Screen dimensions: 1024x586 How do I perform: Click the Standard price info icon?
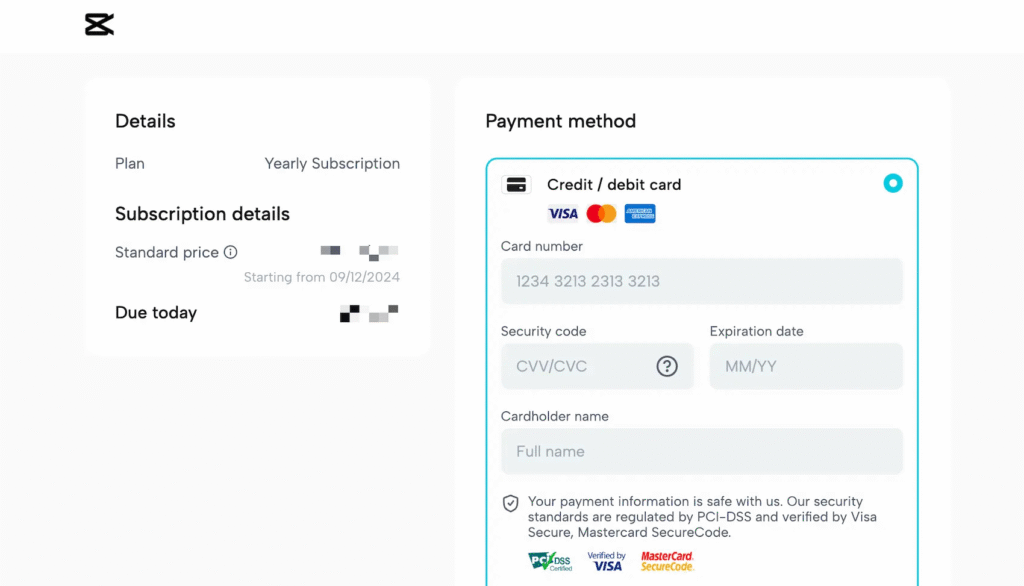point(231,252)
